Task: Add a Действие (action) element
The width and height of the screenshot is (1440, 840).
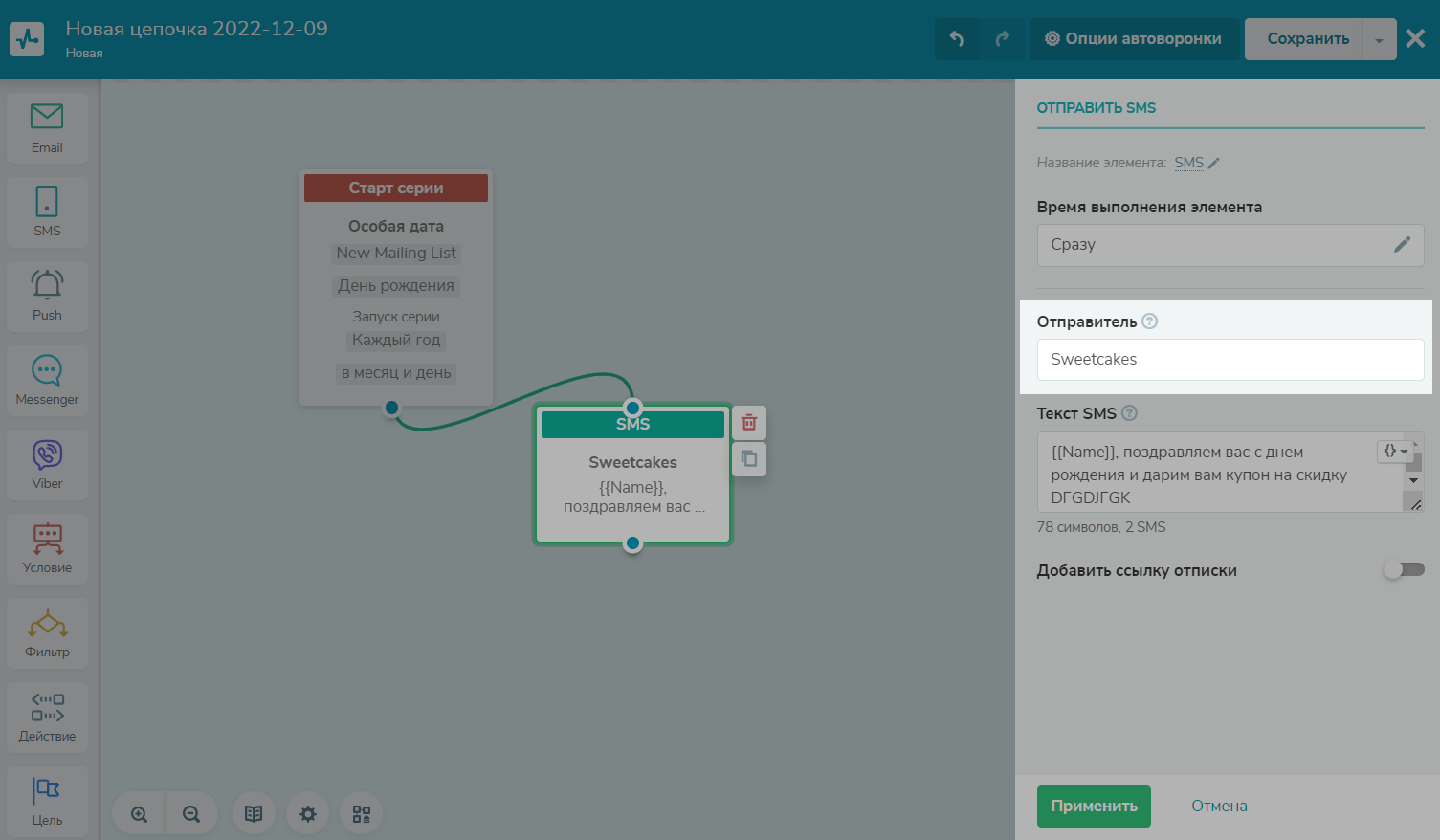Action: (x=47, y=718)
